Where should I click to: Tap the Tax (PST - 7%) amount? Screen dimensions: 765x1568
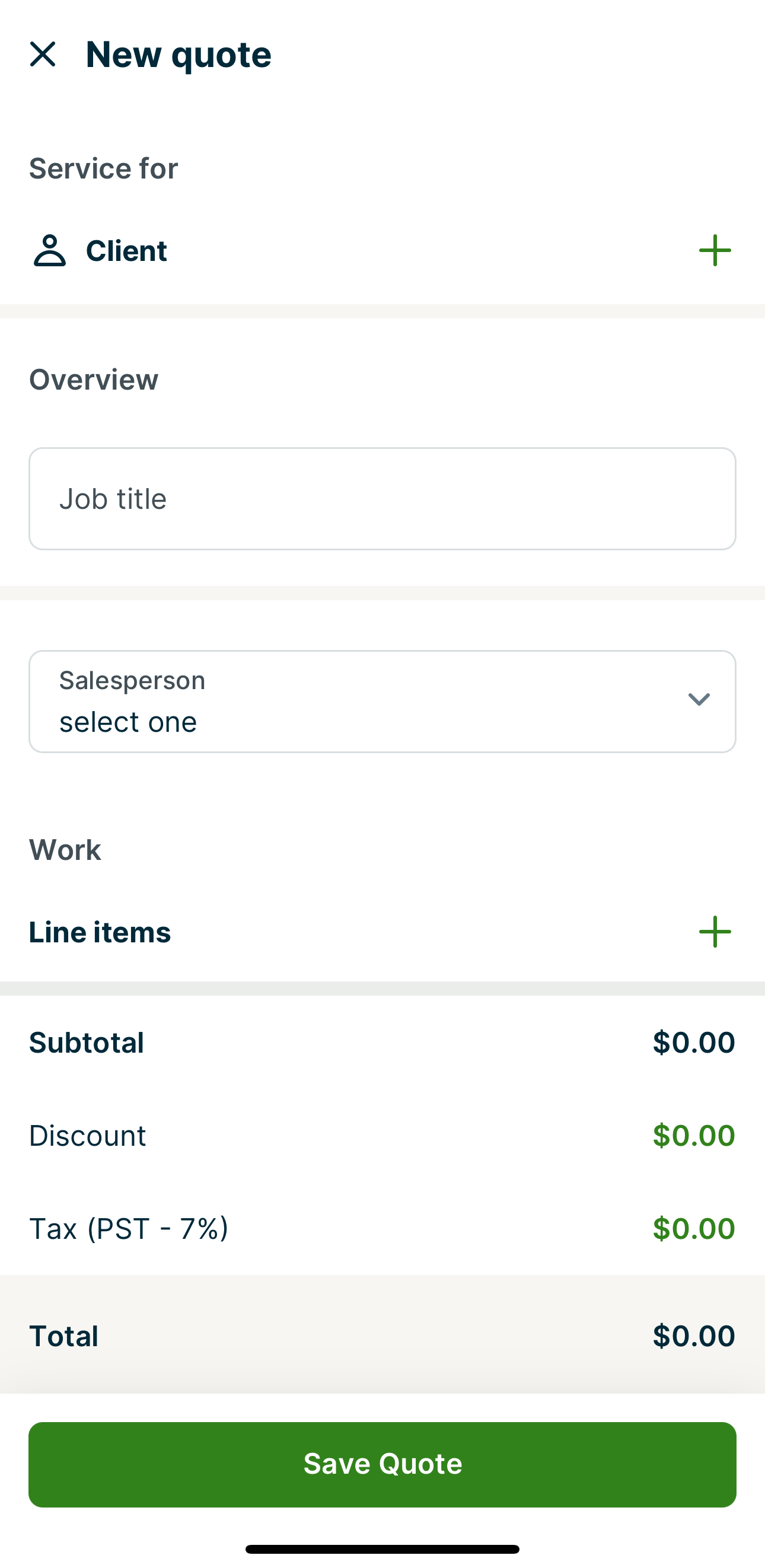point(693,1229)
